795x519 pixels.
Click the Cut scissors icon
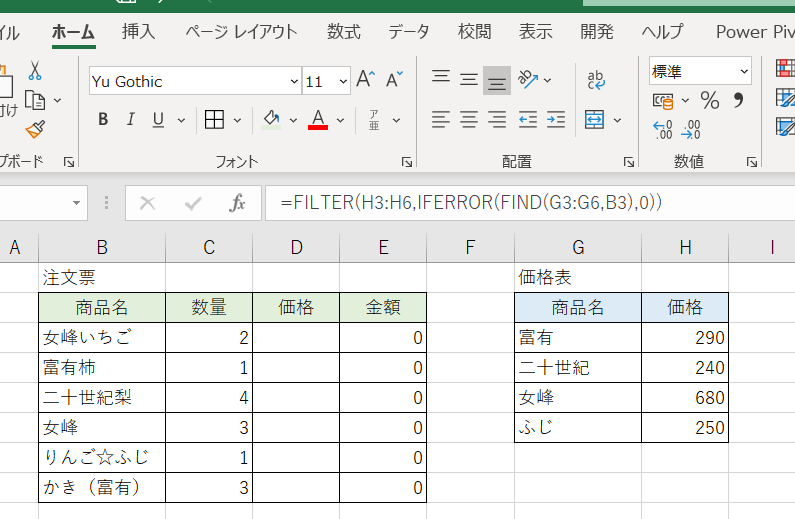coord(34,70)
